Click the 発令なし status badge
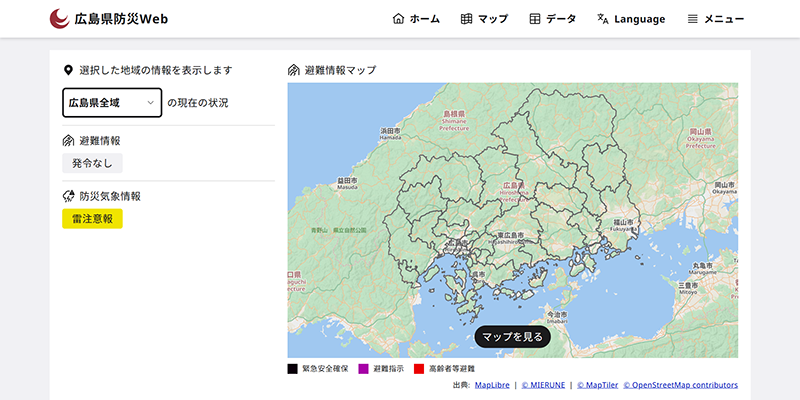 92,163
